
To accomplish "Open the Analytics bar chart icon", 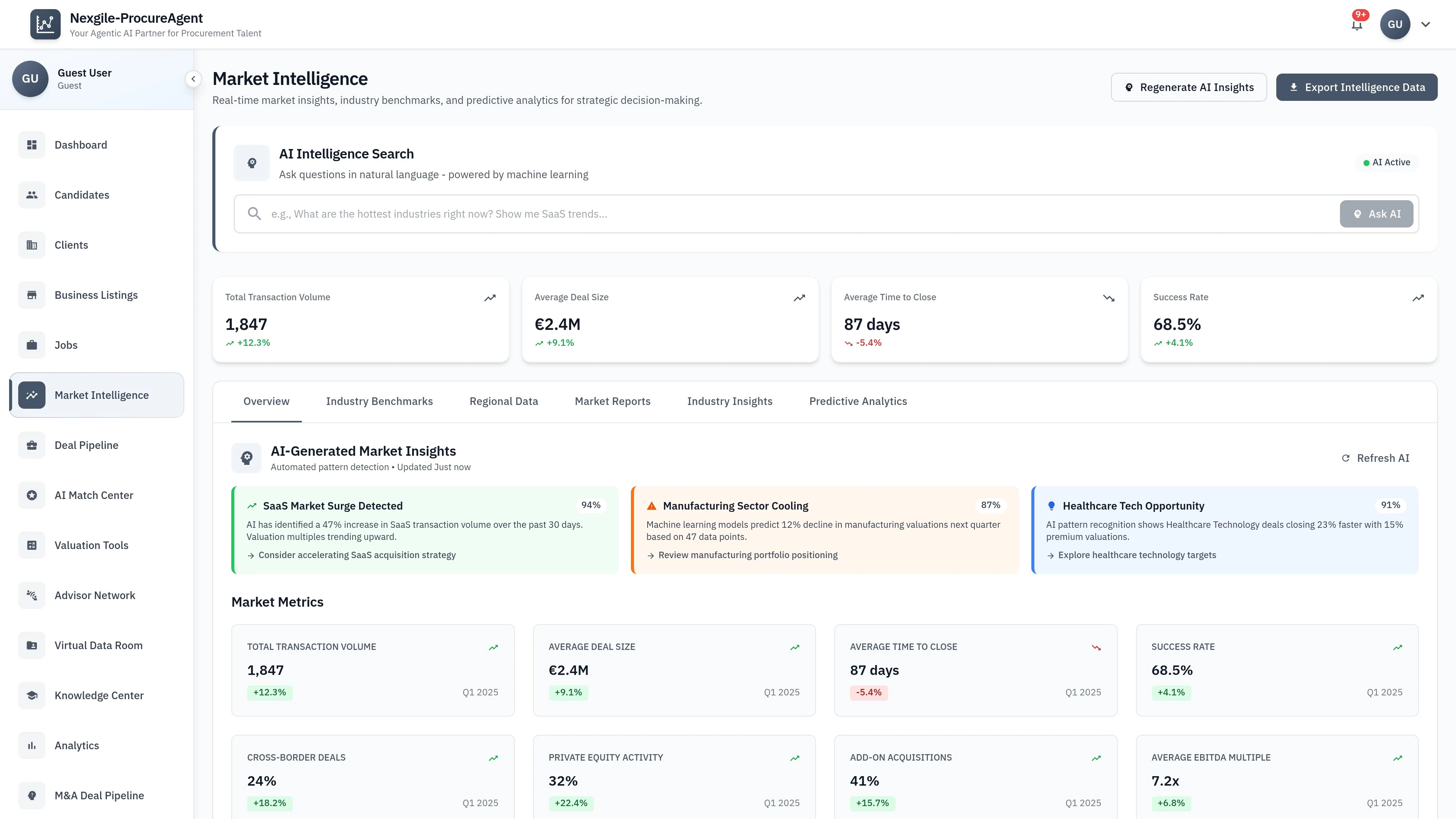I will (31, 745).
